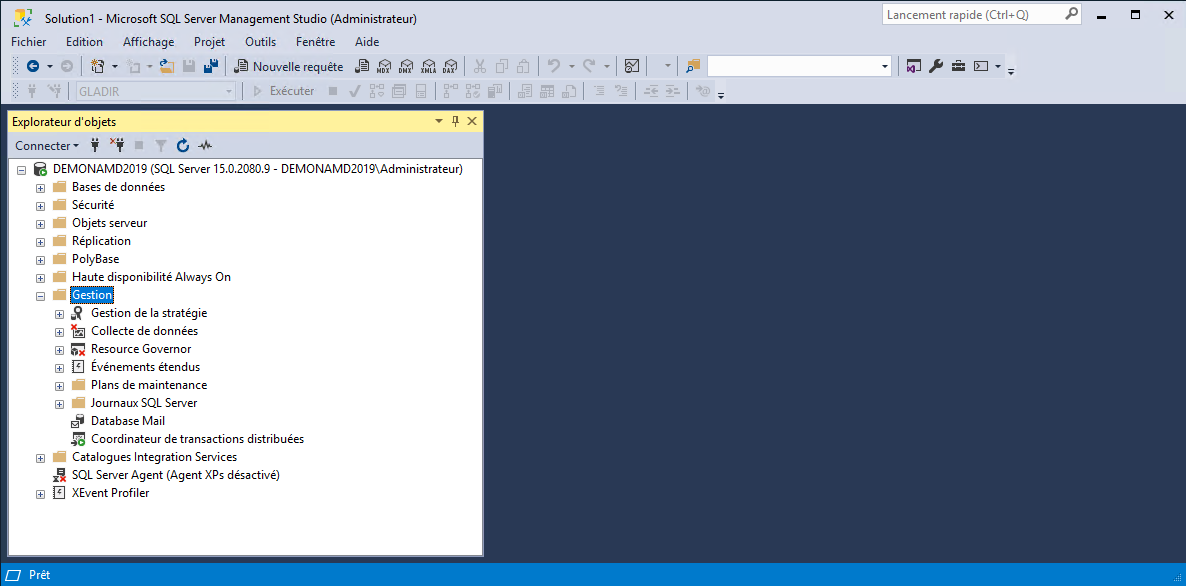
Task: Click the Collecte de données icon
Action: [x=78, y=330]
